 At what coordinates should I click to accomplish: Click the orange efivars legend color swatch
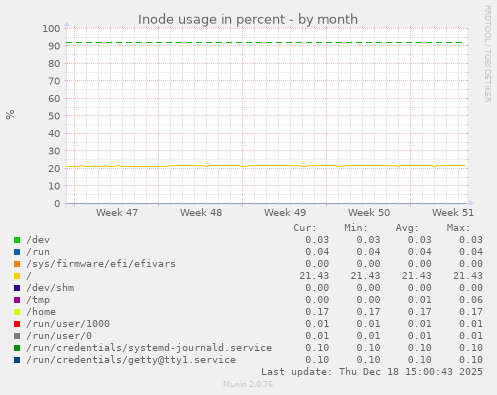pyautogui.click(x=17, y=264)
